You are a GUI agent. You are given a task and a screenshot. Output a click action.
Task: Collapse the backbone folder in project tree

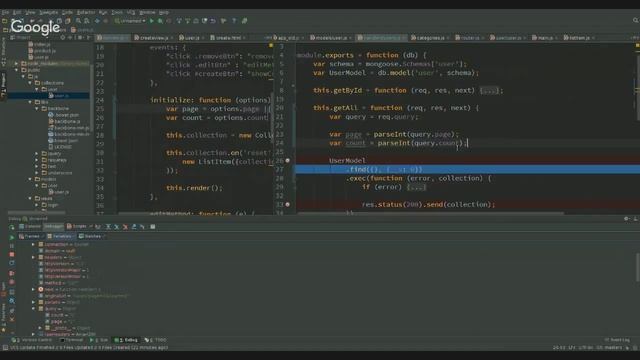point(37,109)
